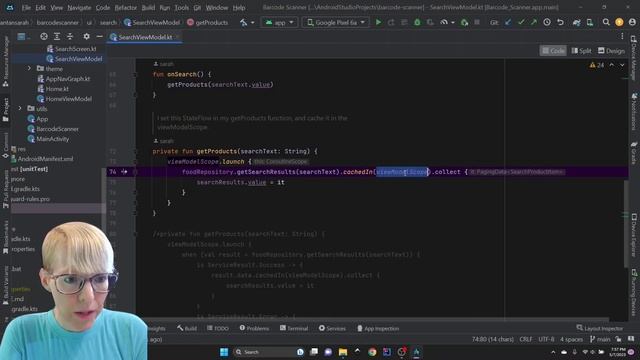Open Chrome from the taskbar
Viewport: 640px width, 360px height.
(x=372, y=352)
